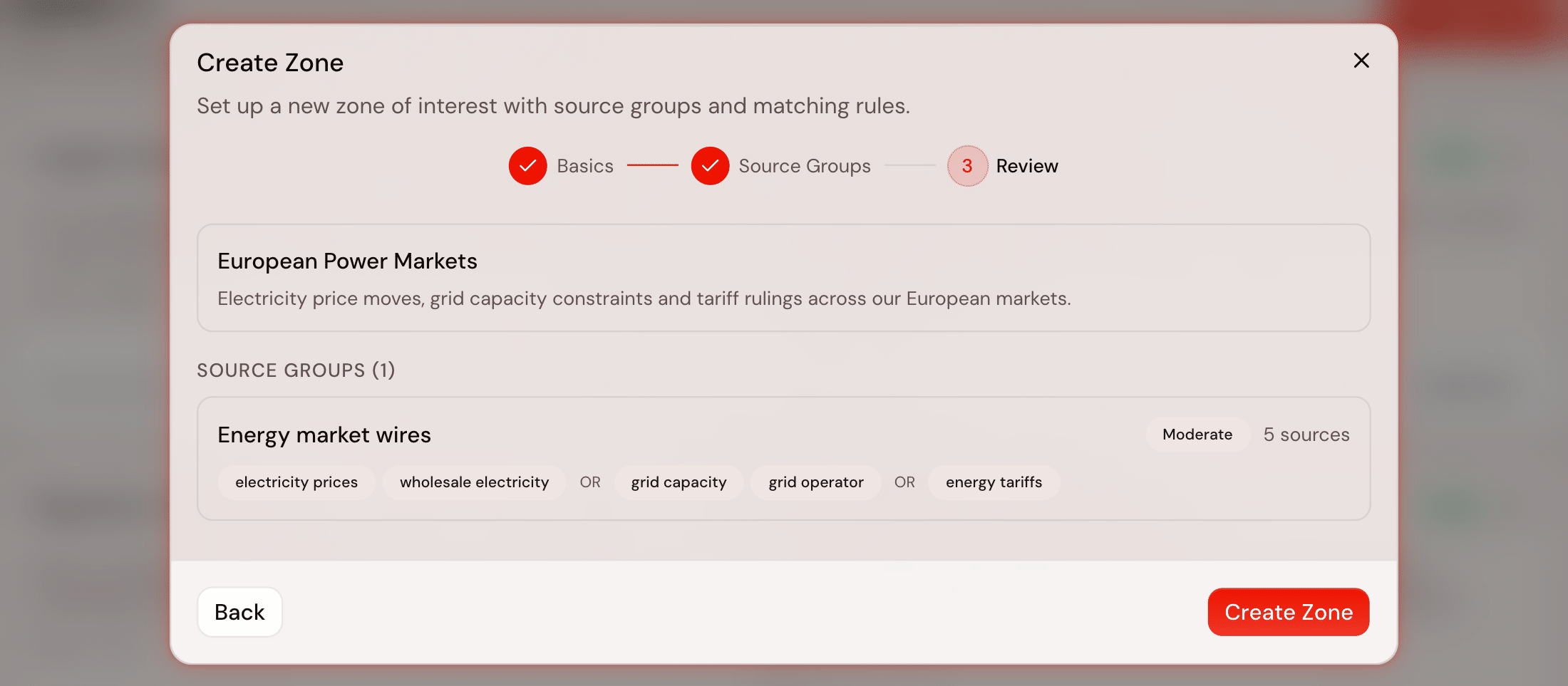Click the European Power Markets zone name
This screenshot has height=686, width=1568.
(x=347, y=261)
